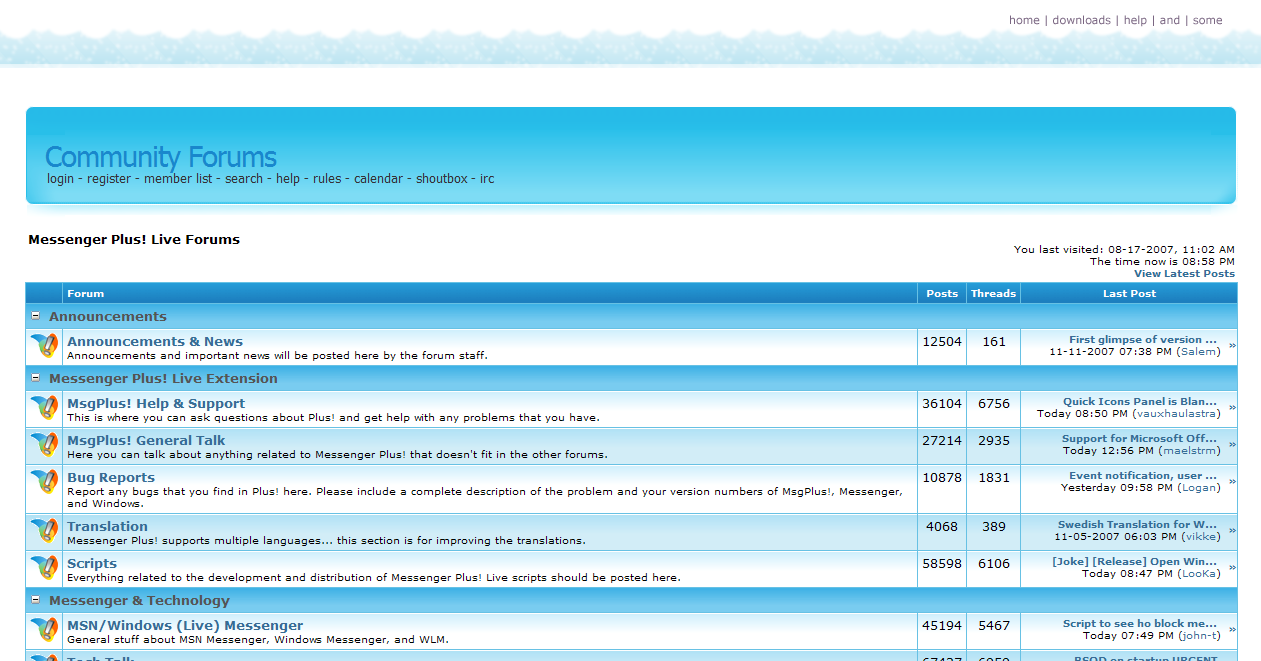View profile of user vikke

click(x=1200, y=537)
